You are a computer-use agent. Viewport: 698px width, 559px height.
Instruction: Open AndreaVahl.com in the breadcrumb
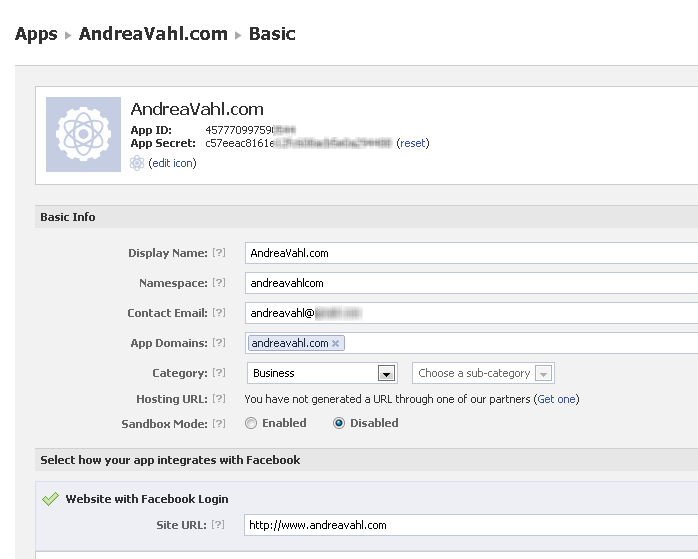(x=153, y=34)
